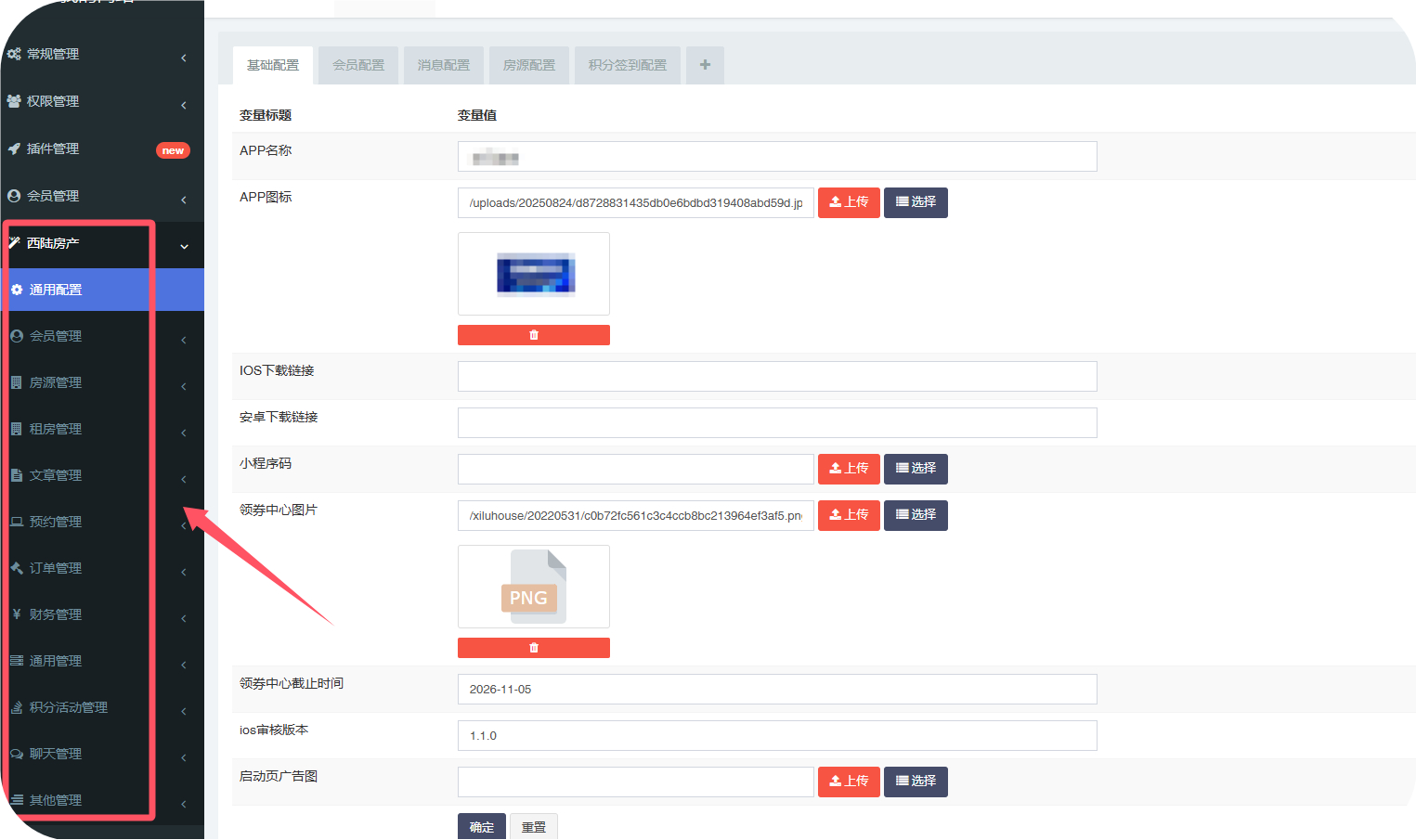This screenshot has height=840, width=1416.
Task: Click 选择 button for 启动页广告图
Action: click(x=916, y=782)
